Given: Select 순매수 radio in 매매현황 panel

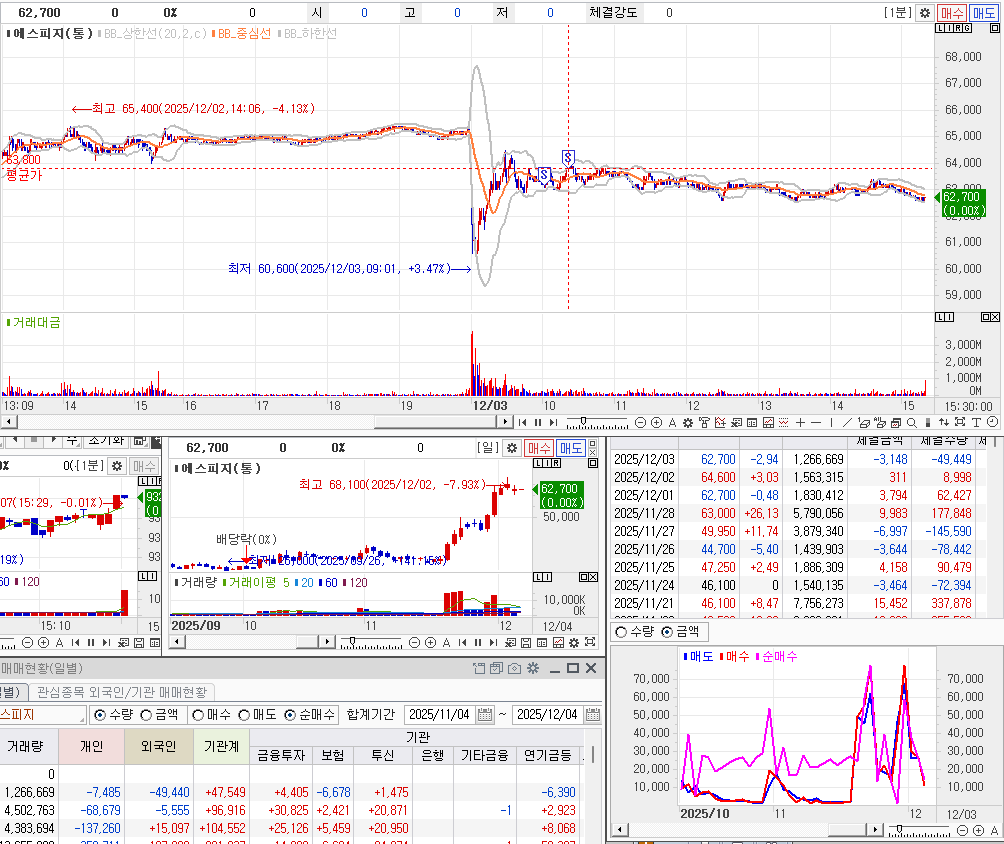Looking at the screenshot, I should click(x=290, y=715).
